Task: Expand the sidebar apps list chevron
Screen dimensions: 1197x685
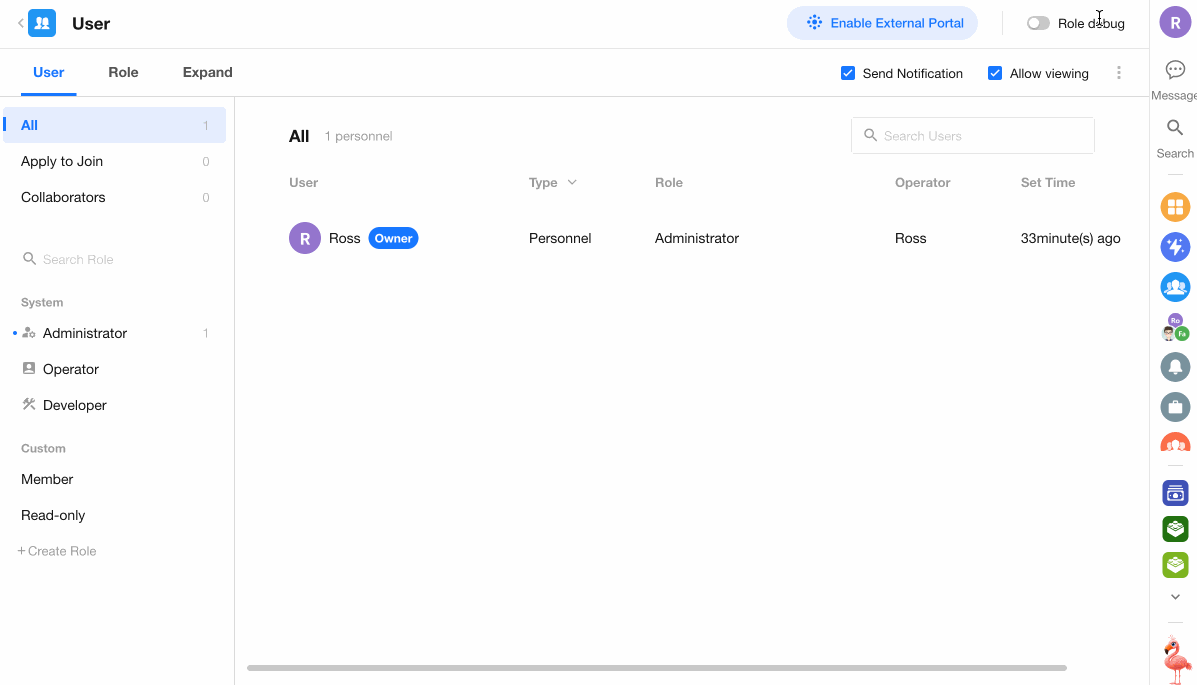Action: tap(1175, 597)
